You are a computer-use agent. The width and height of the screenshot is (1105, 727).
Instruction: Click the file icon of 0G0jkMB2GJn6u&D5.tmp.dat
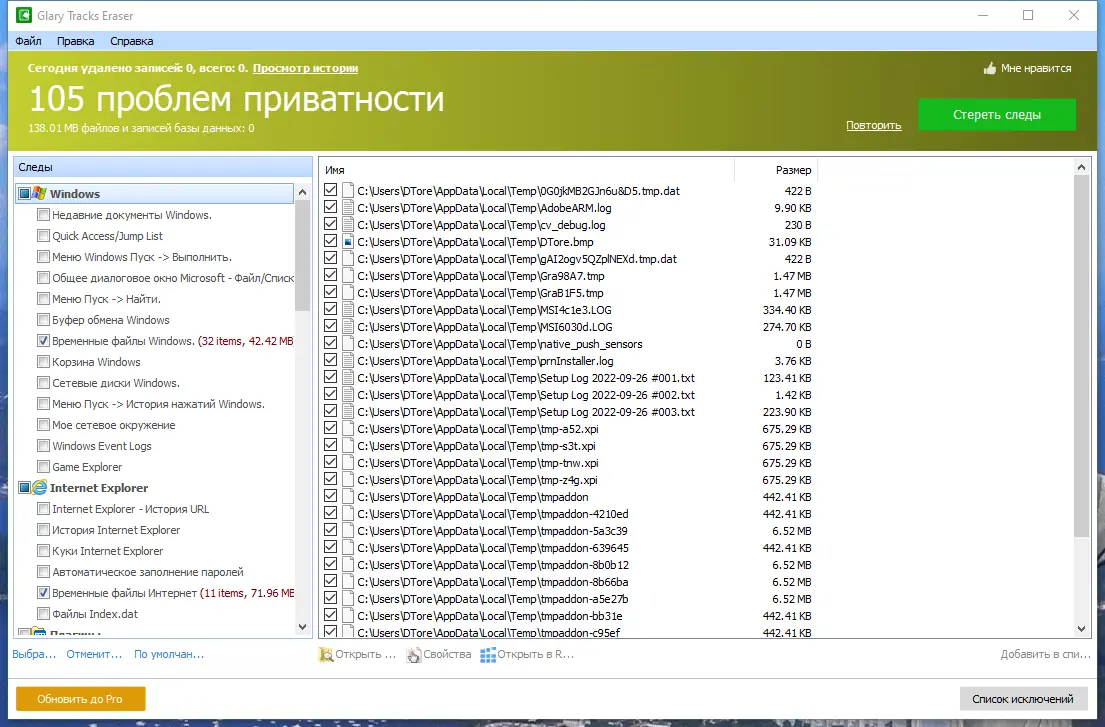click(347, 191)
